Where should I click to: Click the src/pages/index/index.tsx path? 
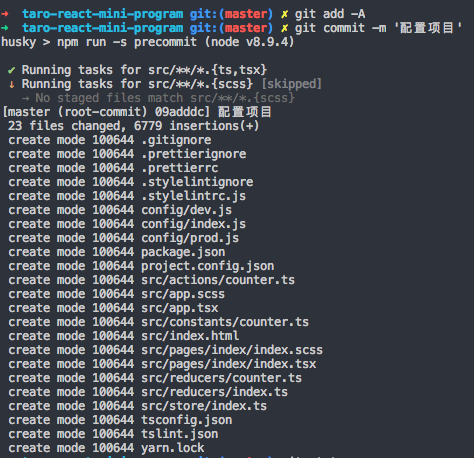pos(229,364)
